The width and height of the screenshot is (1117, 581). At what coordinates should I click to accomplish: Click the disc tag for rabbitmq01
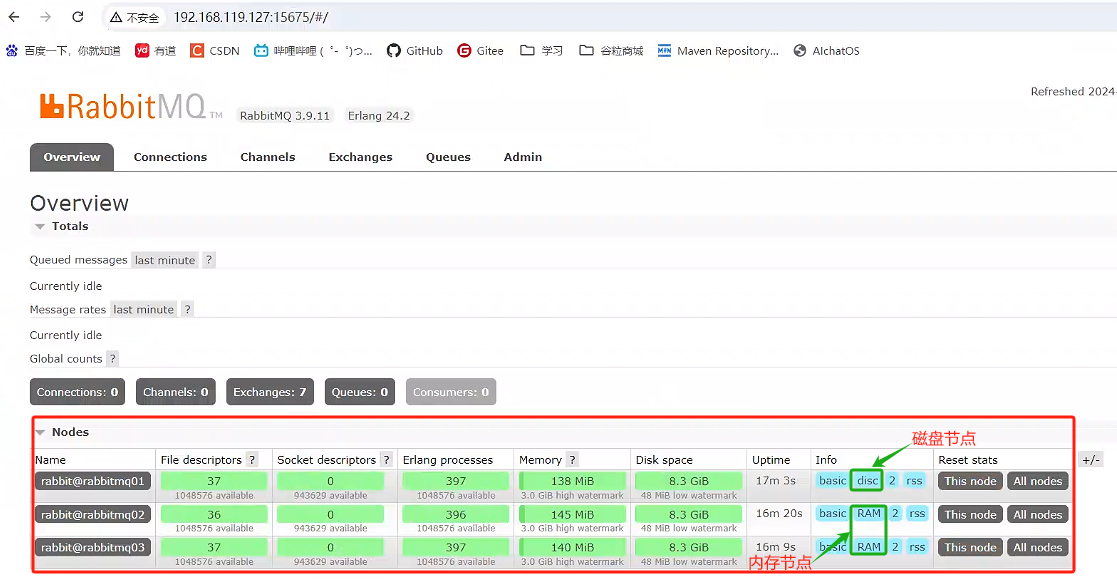pyautogui.click(x=867, y=481)
